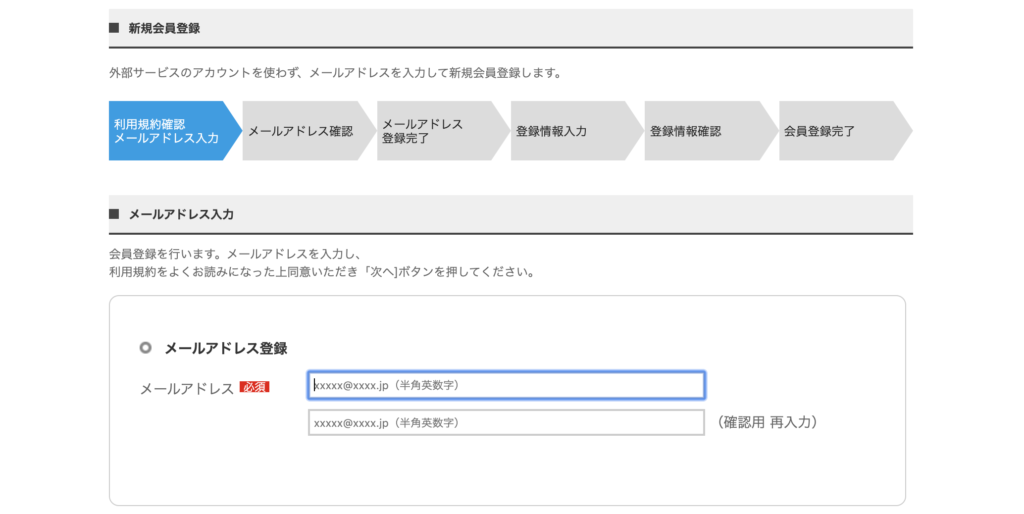Click the メールアドレス入力 section heading

click(181, 214)
